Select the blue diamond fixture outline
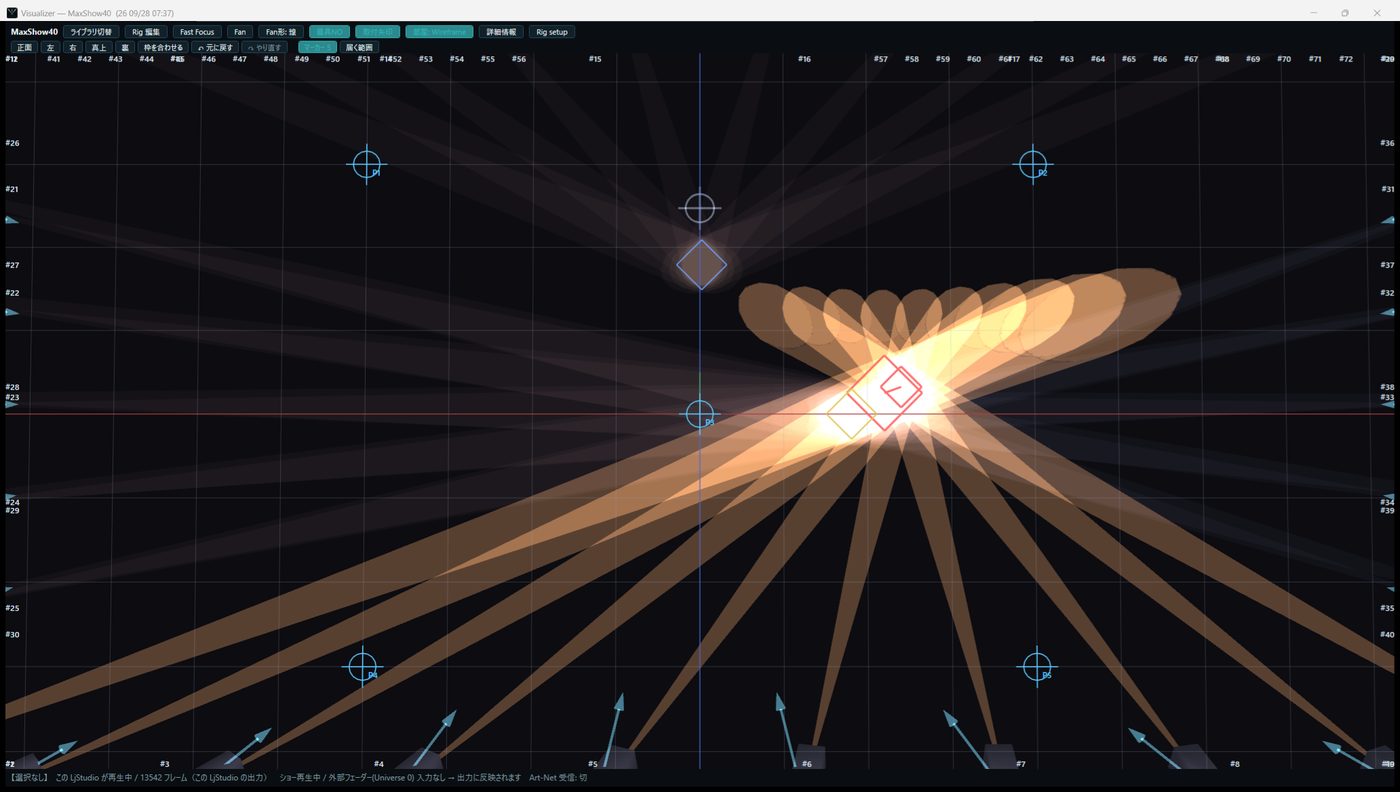1400x792 pixels. pyautogui.click(x=701, y=265)
